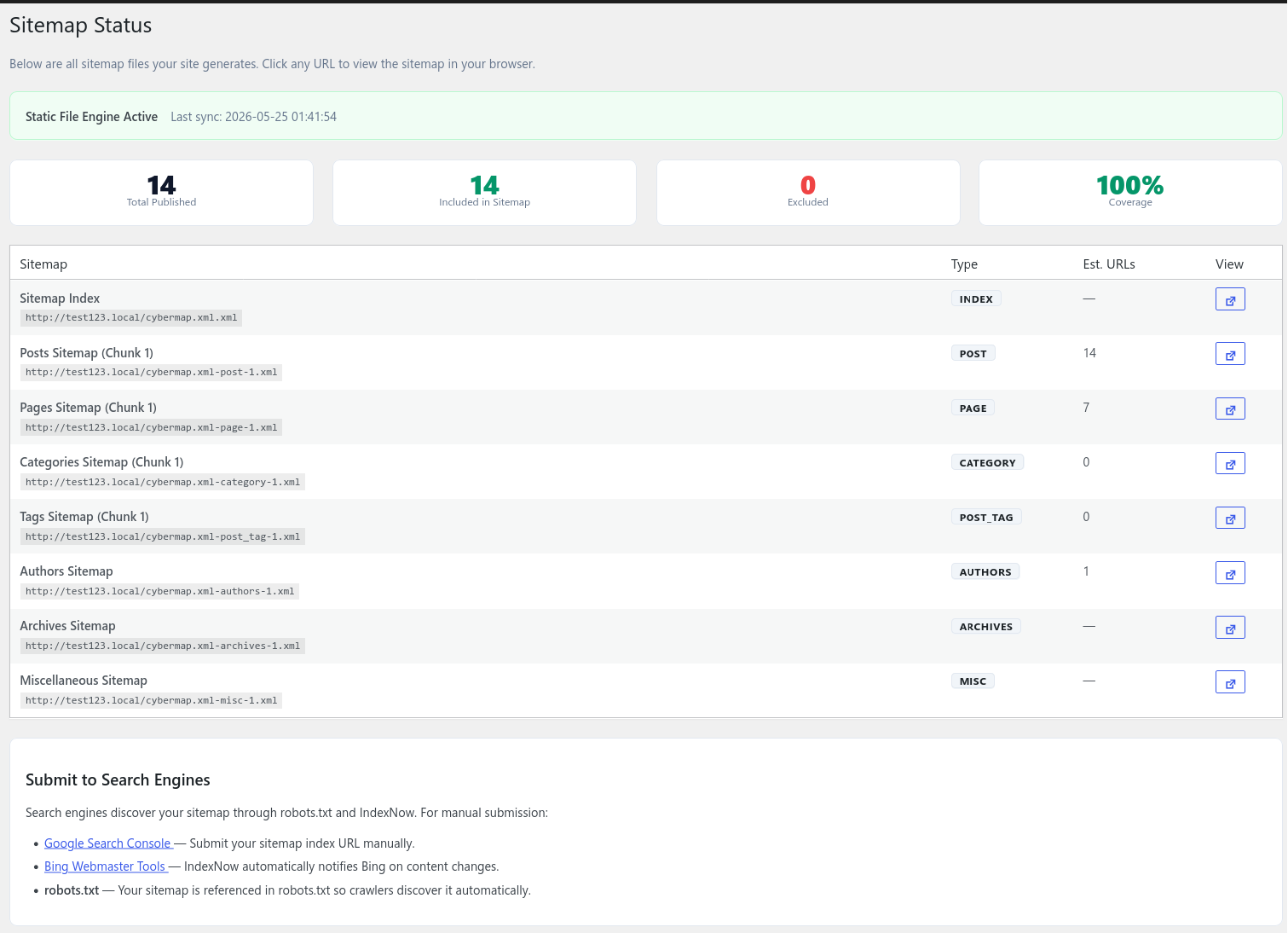1288x933 pixels.
Task: Open Sitemap Index view icon
Action: tap(1230, 299)
